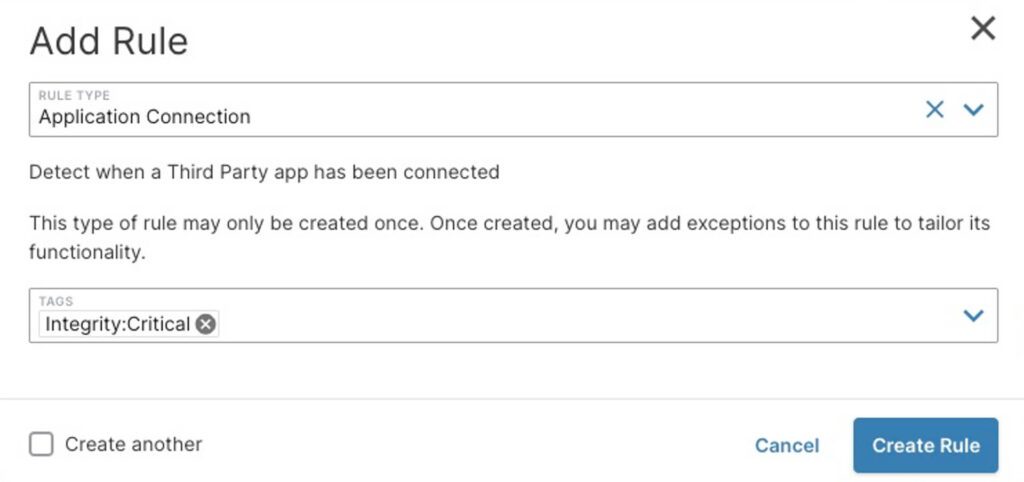Screen dimensions: 1024x482
Task: Click the Cancel link
Action: coord(787,446)
